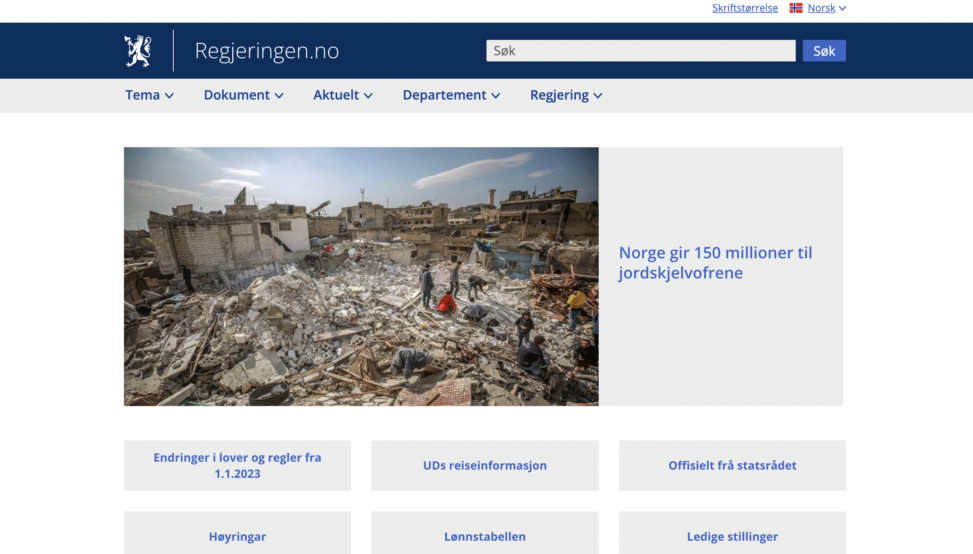Open 'Offisielt frå statsrådet' tile
973x554 pixels.
pos(732,465)
